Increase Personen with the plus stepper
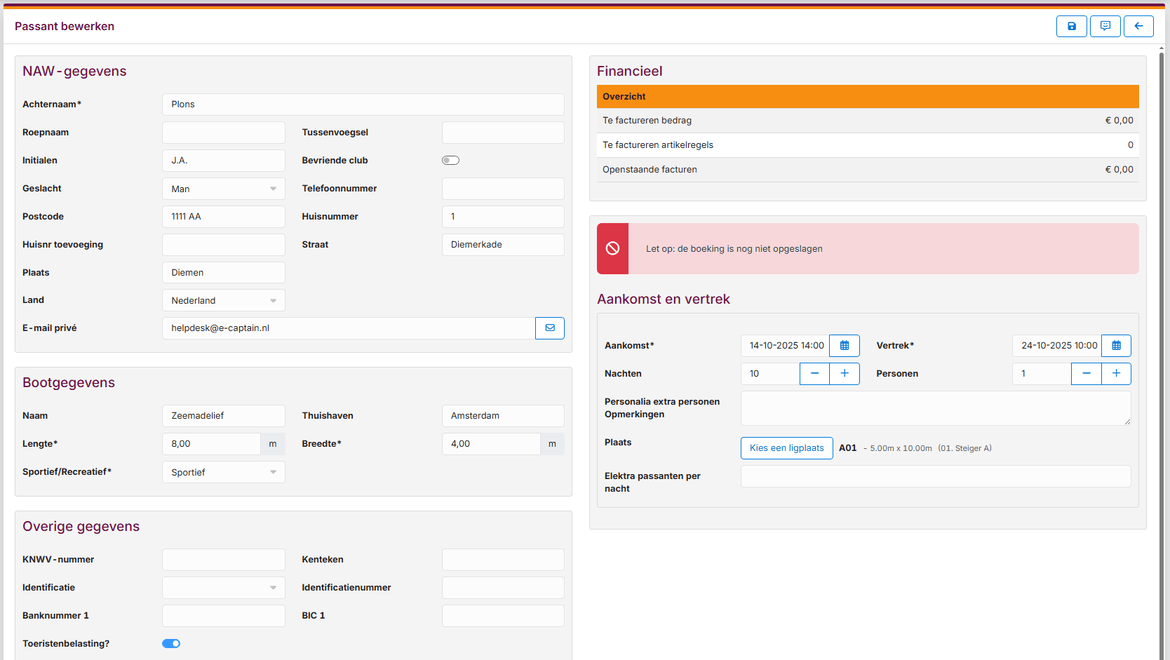 (1117, 373)
